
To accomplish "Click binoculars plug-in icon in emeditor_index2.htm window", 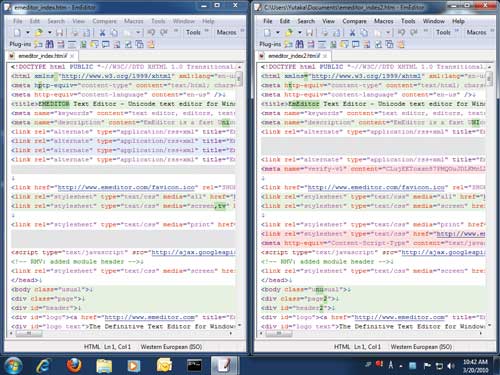I will point(299,44).
